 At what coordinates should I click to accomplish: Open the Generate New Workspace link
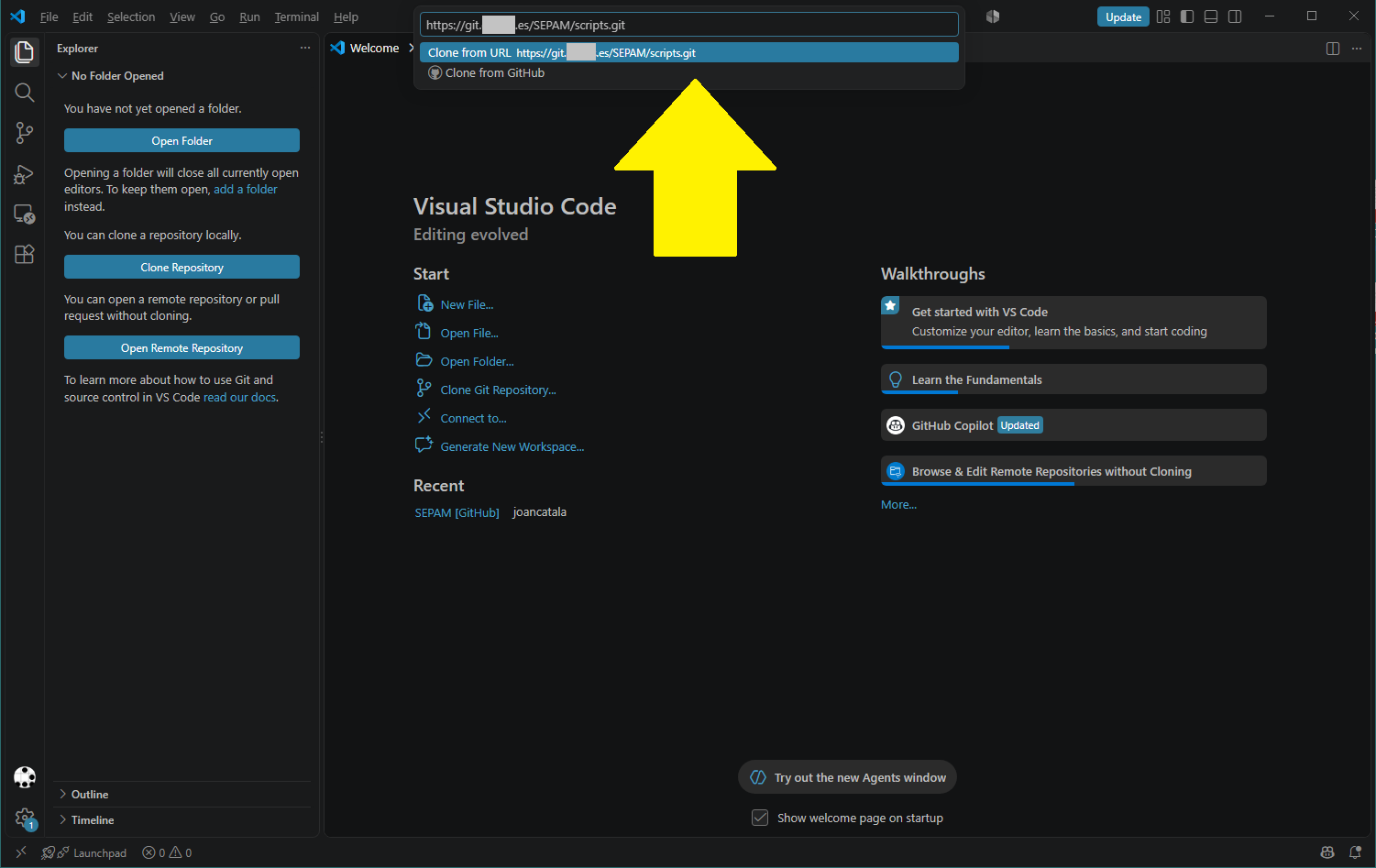click(512, 446)
